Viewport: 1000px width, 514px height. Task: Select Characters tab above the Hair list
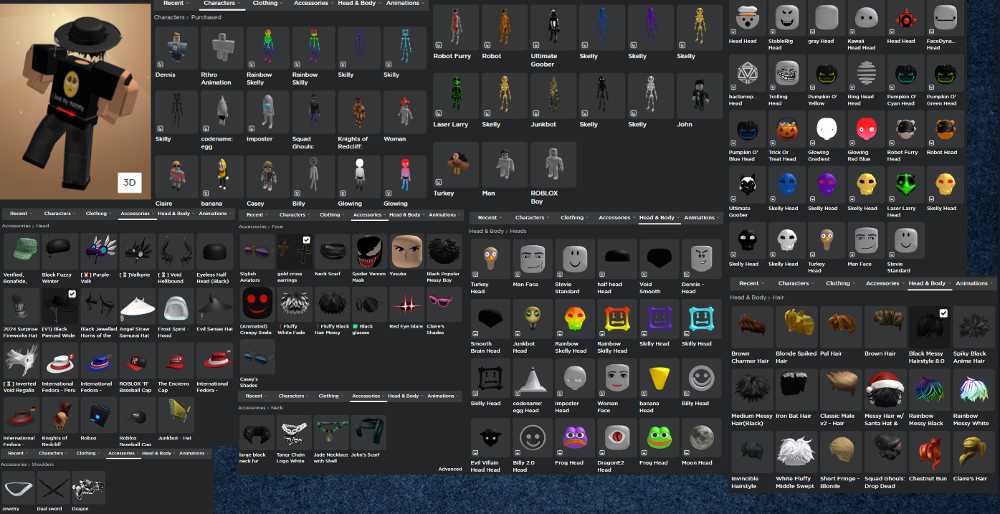pyautogui.click(x=795, y=283)
